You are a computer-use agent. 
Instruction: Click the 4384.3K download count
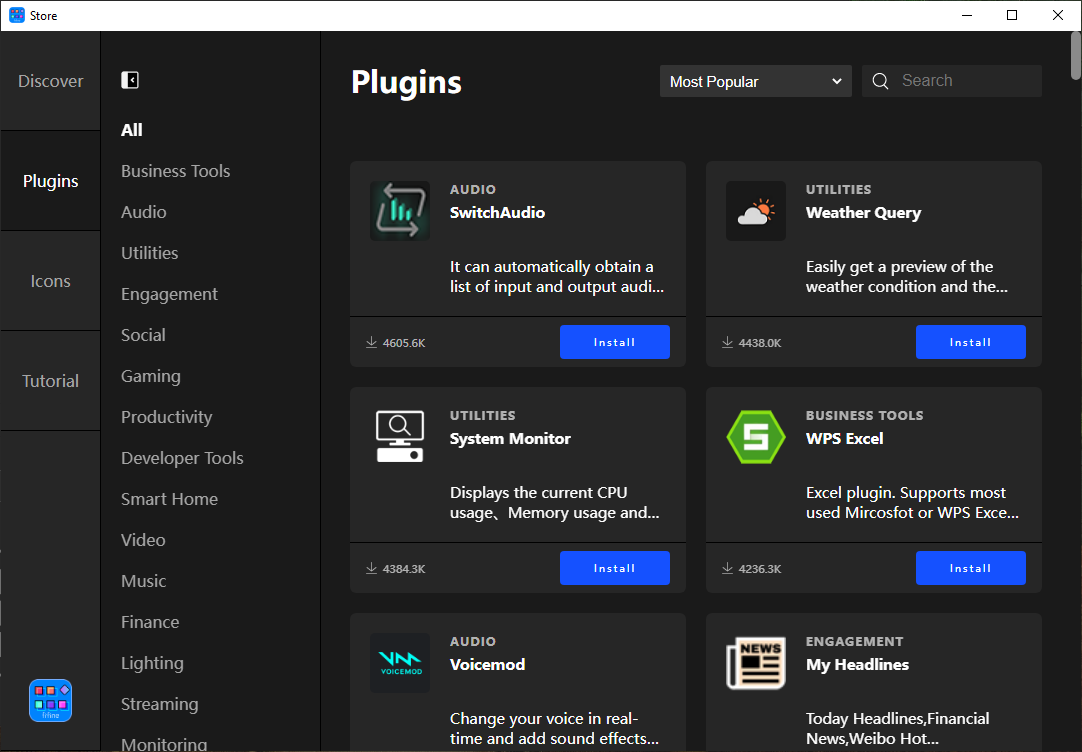point(404,569)
